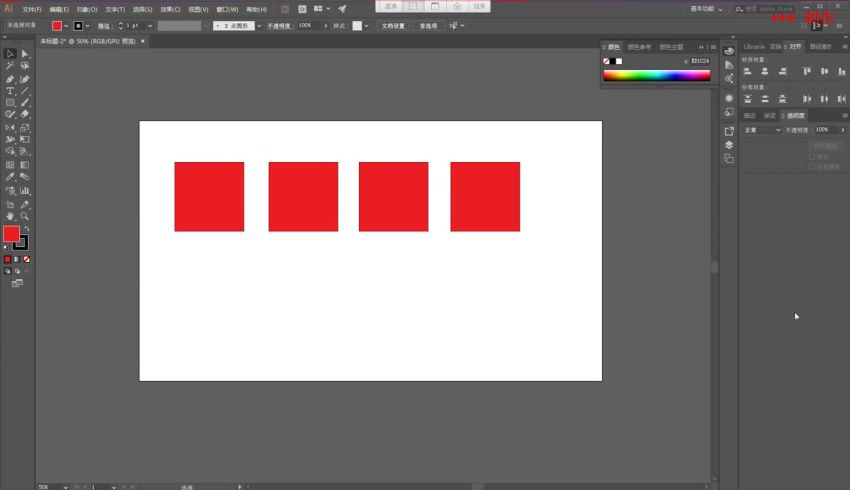
Task: Open the 文件(F) menu
Action: pyautogui.click(x=31, y=9)
